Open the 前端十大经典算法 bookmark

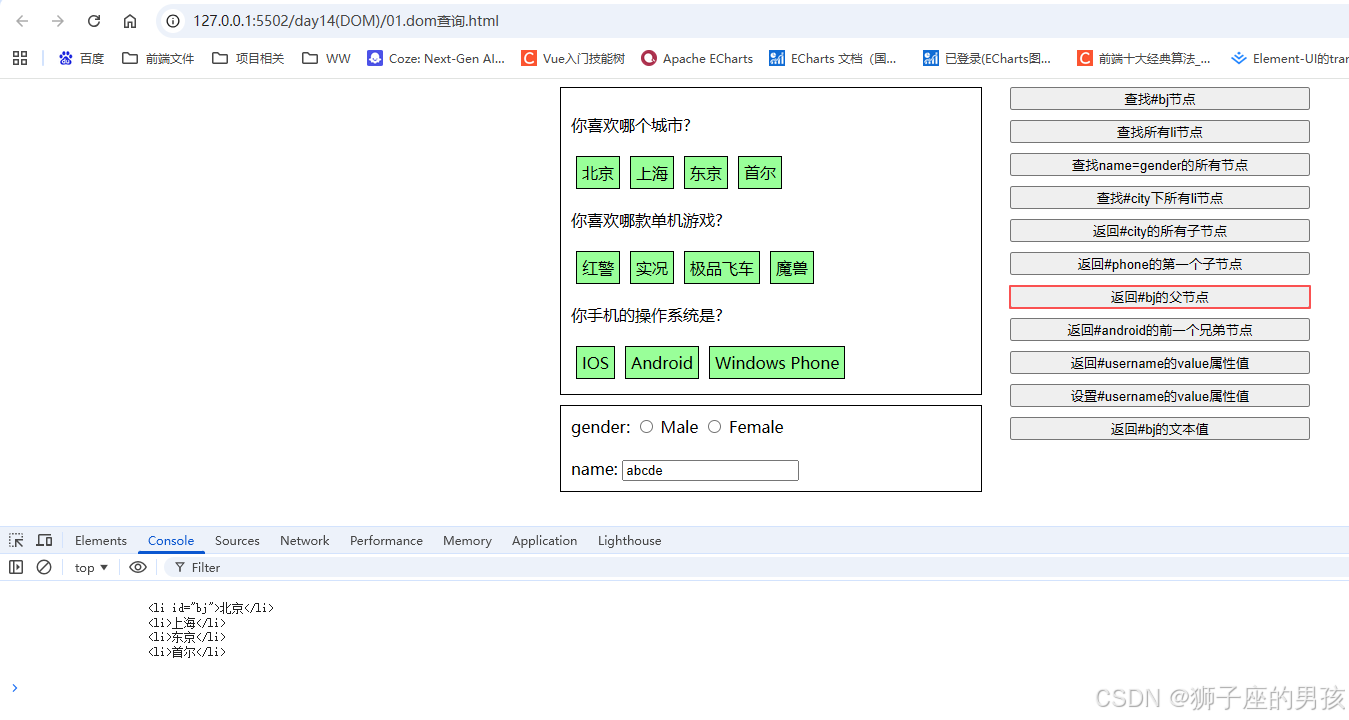click(x=1144, y=58)
